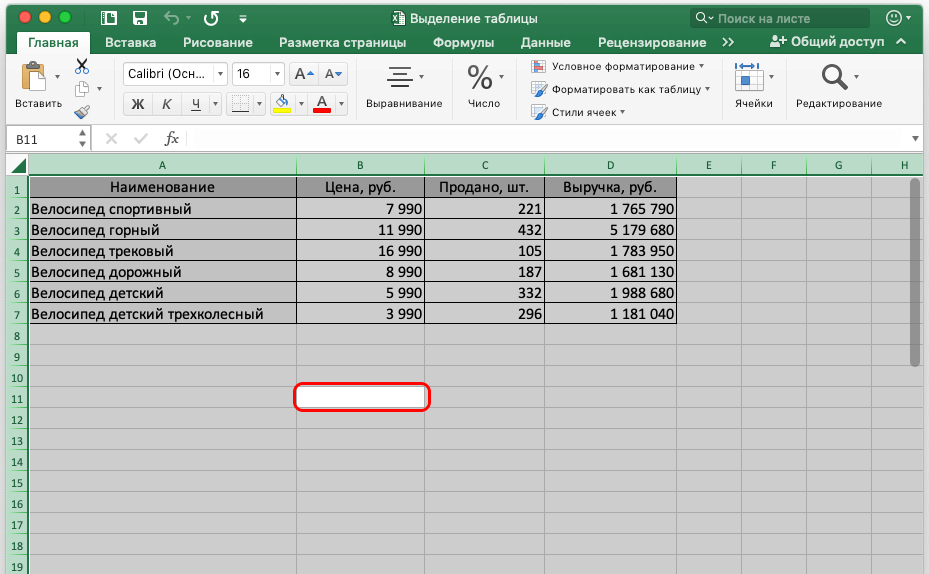Toggle Underline (Ч) formatting
Viewport: 929px width, 574px height.
click(196, 104)
